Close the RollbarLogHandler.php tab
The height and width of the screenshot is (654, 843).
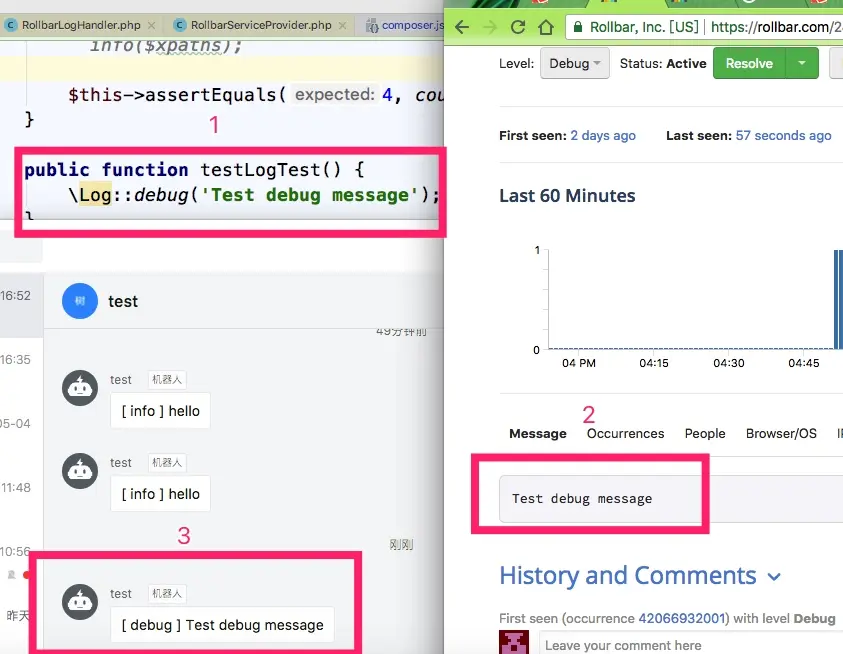pos(152,25)
